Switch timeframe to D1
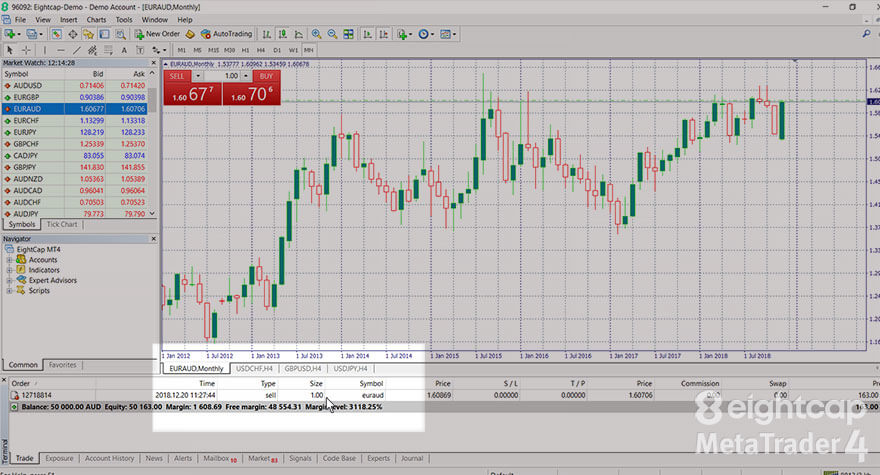Screen dimensions: 880x475 point(277,50)
